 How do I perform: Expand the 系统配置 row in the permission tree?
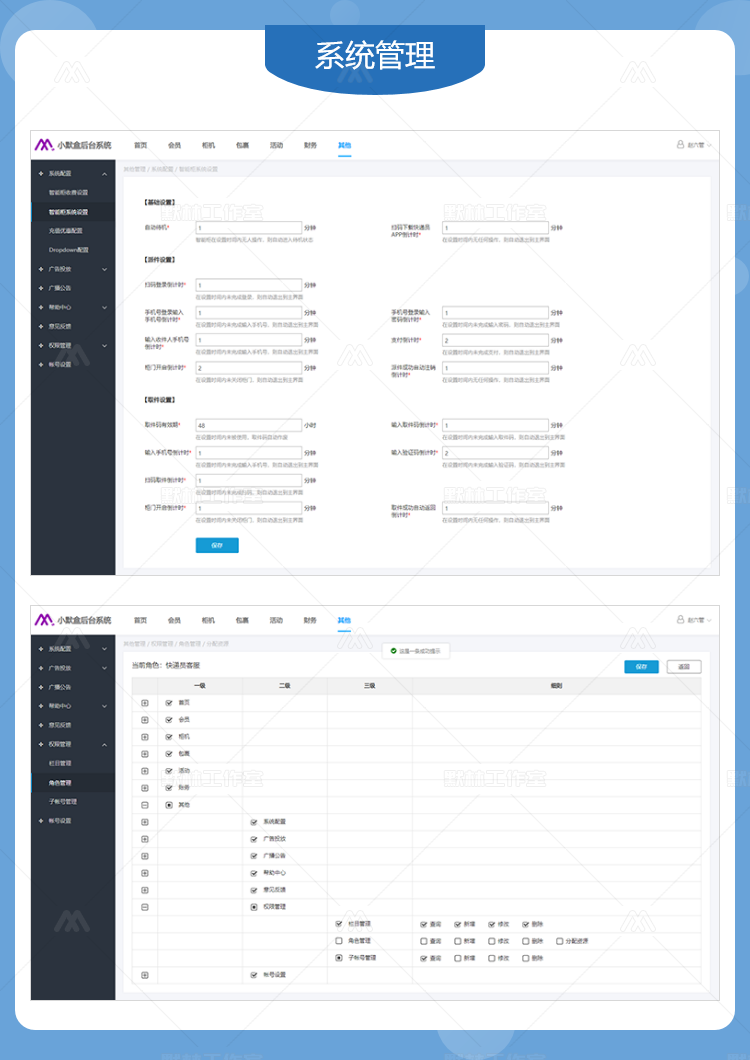click(145, 822)
